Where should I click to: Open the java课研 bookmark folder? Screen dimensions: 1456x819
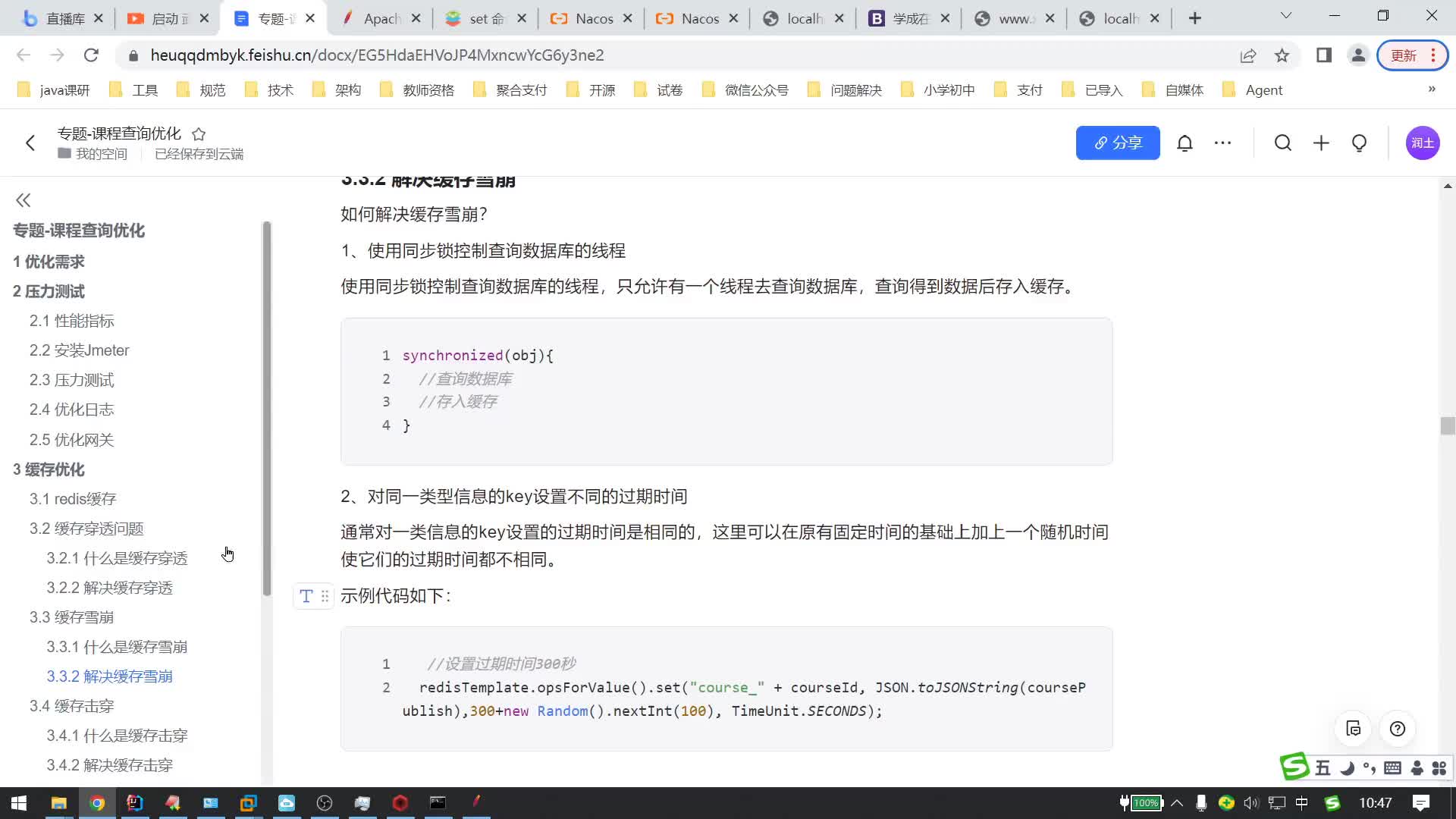click(x=54, y=90)
